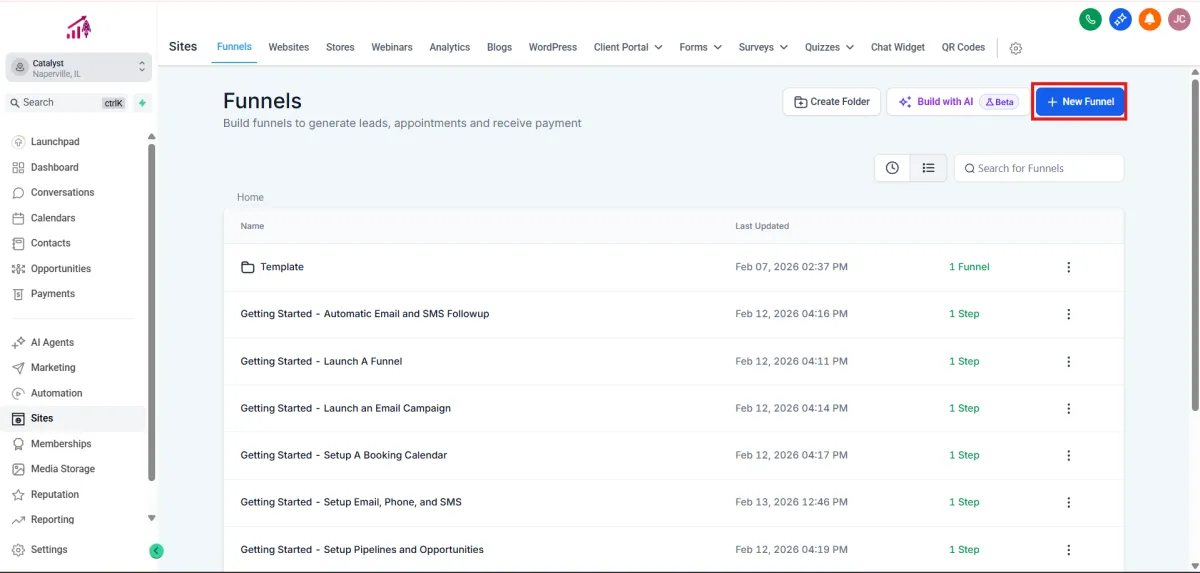Expand the Quizzes dropdown
The image size is (1200, 573).
[x=829, y=47]
